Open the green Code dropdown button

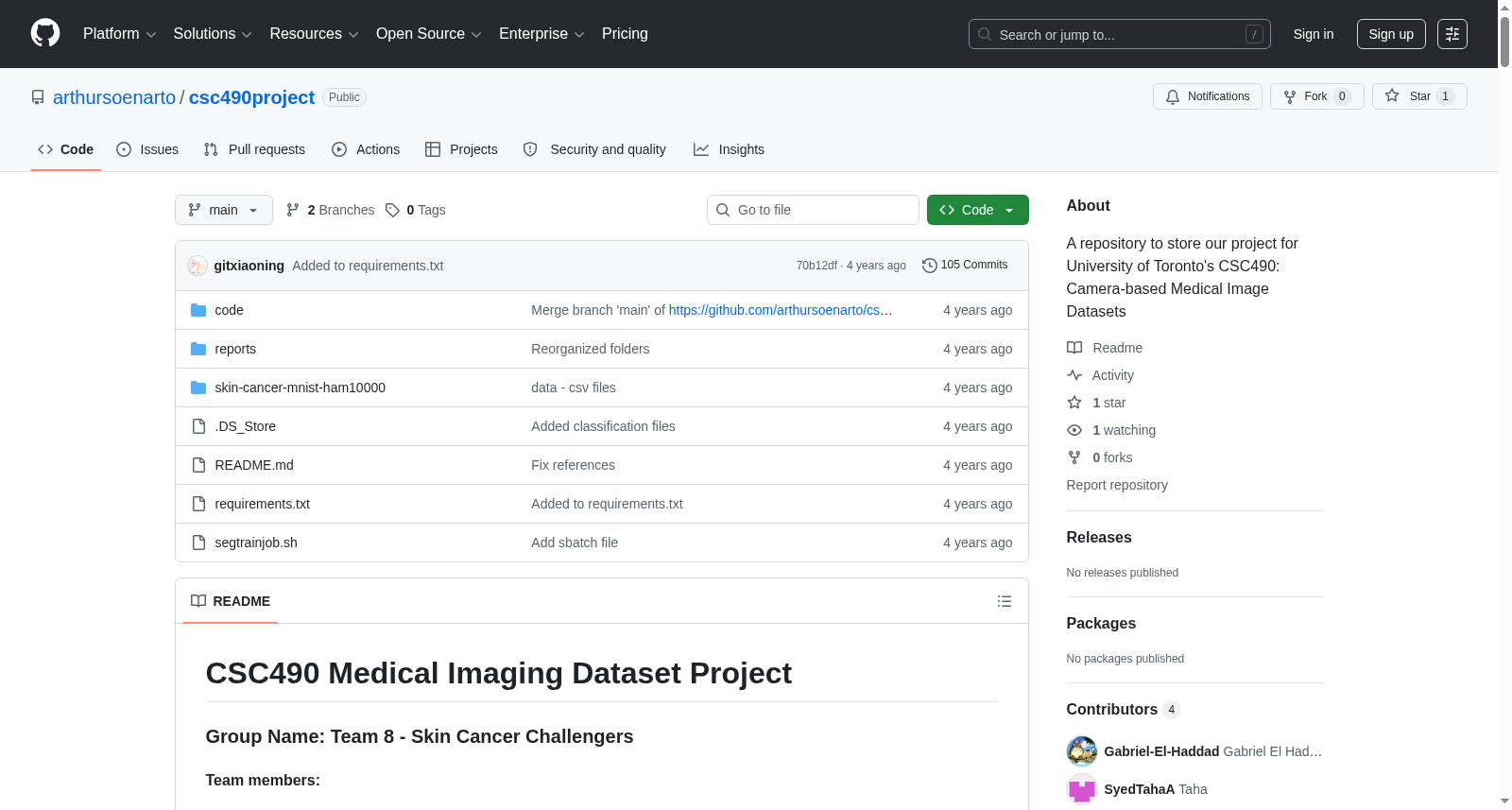tap(978, 210)
